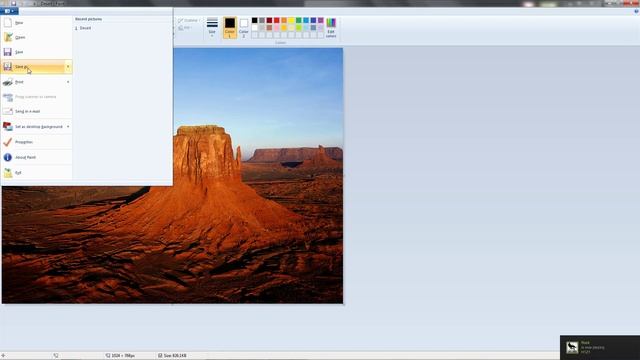640x360 pixels.
Task: Choose Open in the Paint menu
Action: coord(36,37)
